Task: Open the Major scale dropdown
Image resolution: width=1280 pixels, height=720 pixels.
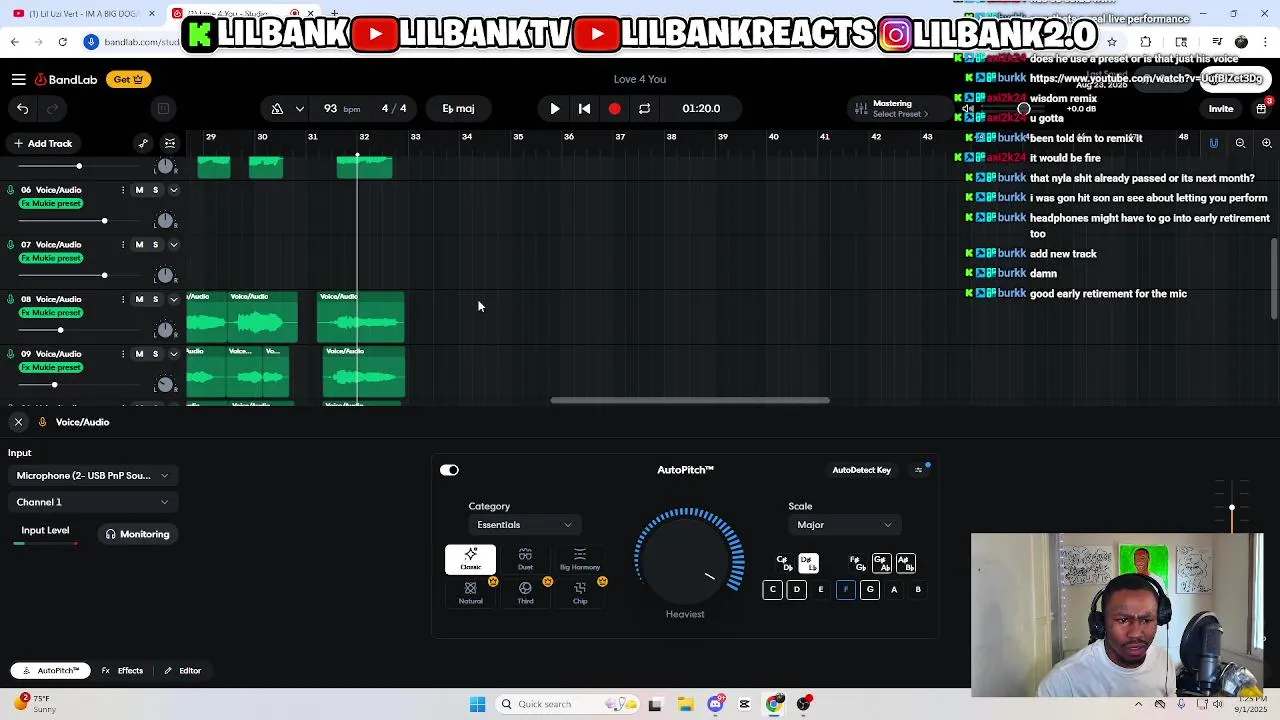Action: tap(844, 525)
